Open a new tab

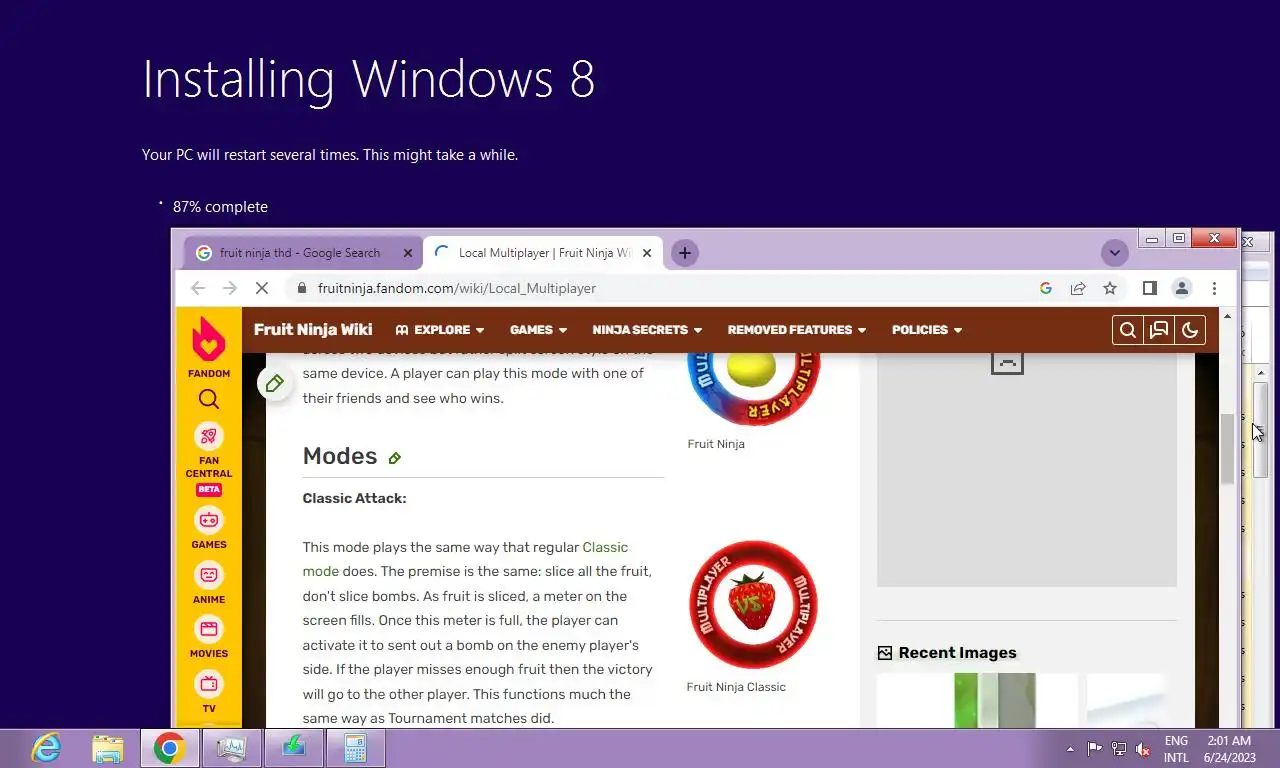684,253
